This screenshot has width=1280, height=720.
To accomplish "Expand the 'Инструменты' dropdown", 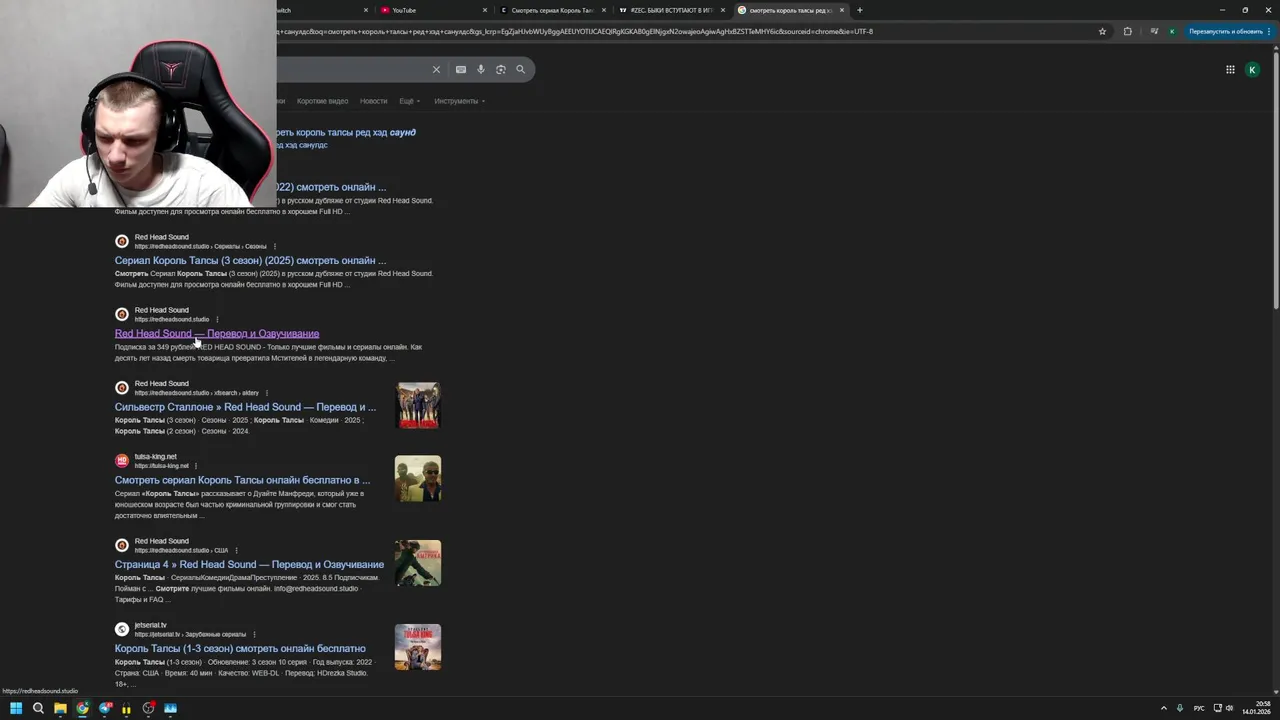I will [x=460, y=101].
